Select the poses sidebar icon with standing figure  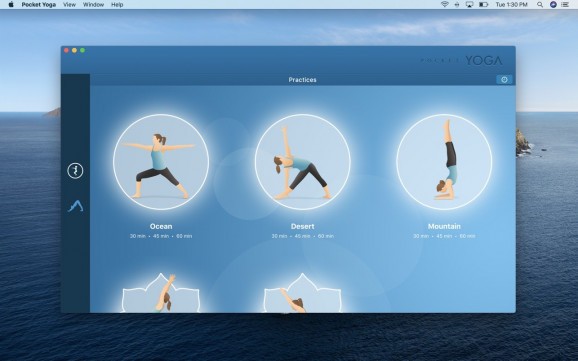tap(75, 171)
